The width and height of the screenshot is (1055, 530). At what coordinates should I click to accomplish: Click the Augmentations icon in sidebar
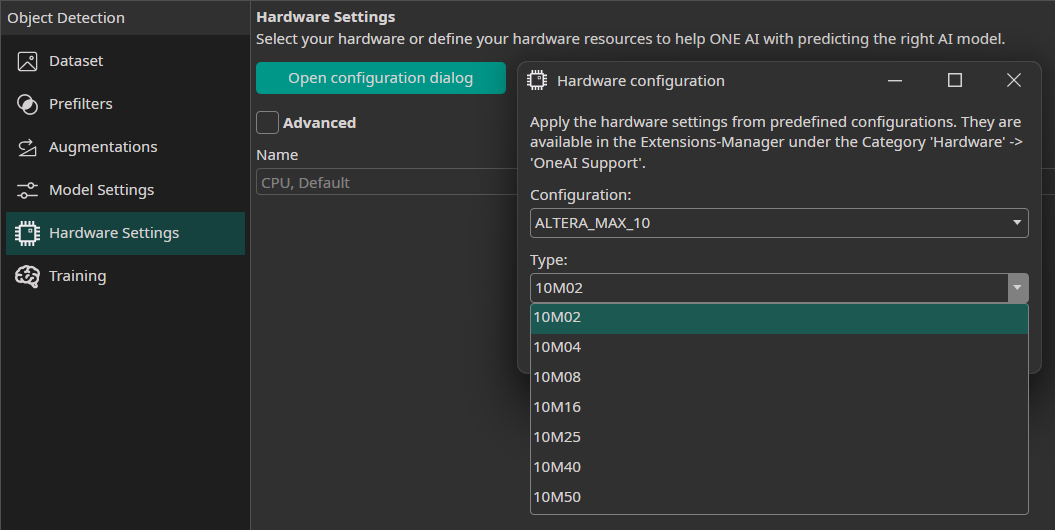click(28, 147)
